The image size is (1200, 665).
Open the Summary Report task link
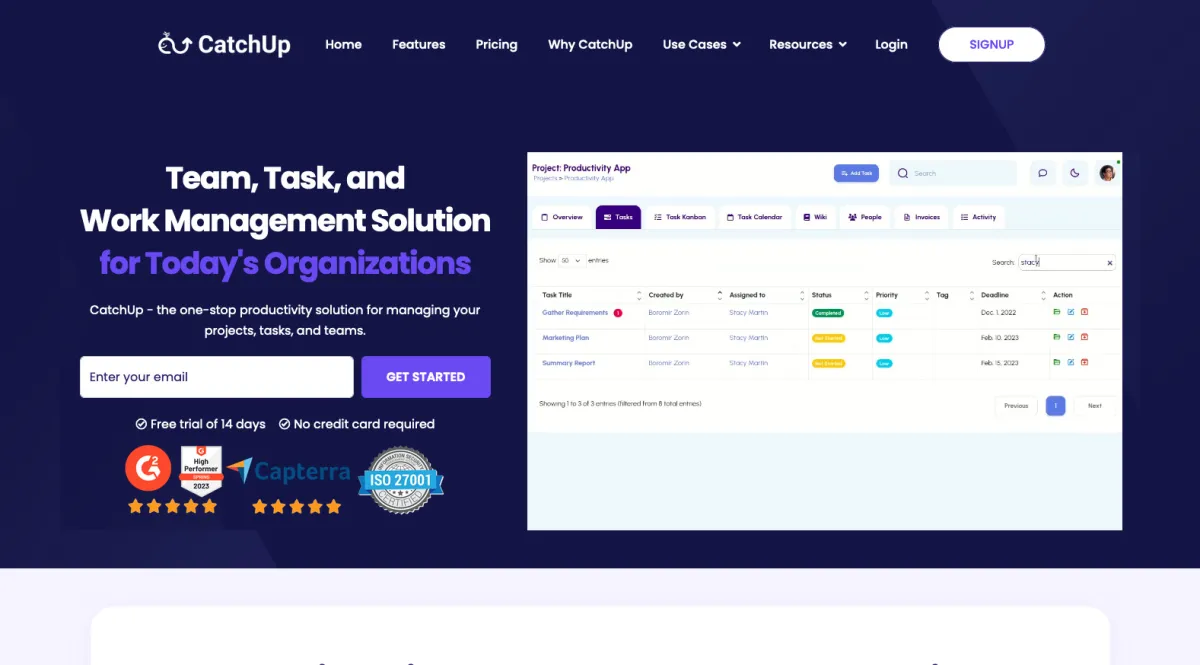[569, 363]
